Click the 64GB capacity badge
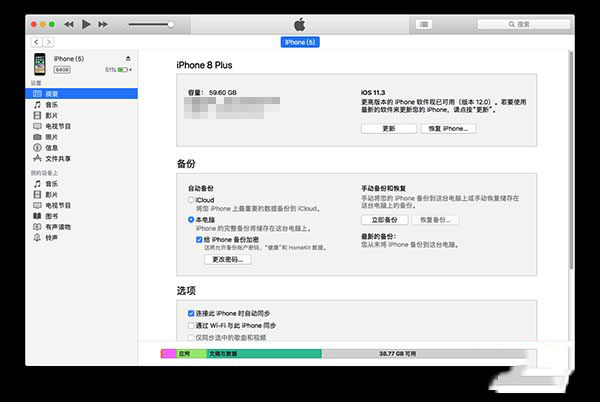The width and height of the screenshot is (600, 402). click(x=62, y=70)
